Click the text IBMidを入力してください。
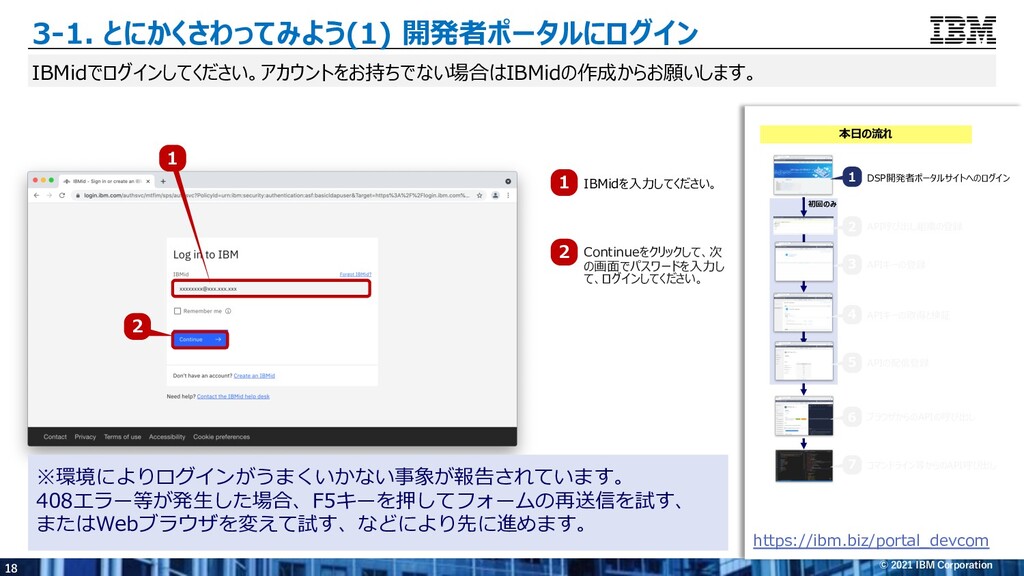Viewport: 1024px width, 576px height. point(649,184)
